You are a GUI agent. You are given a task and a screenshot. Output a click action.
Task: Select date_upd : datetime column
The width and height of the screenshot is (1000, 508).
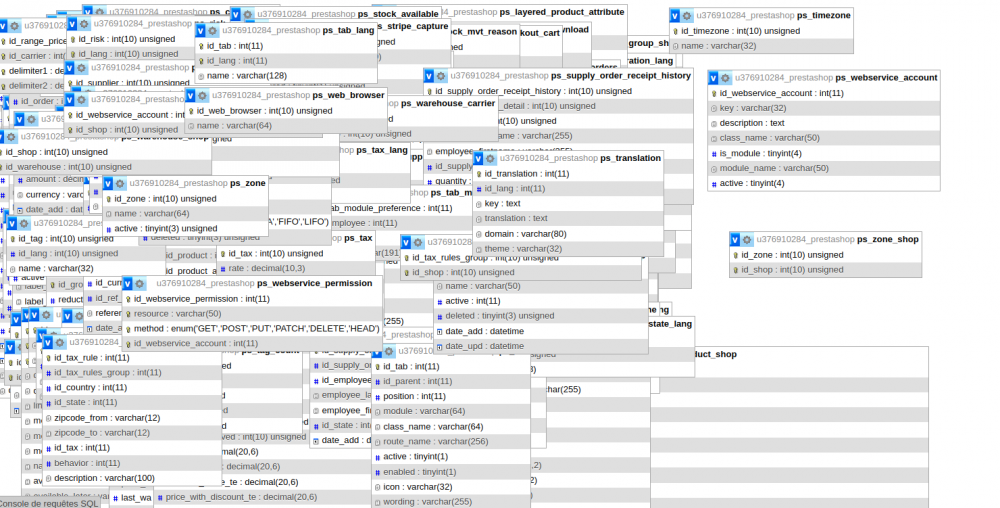541,346
